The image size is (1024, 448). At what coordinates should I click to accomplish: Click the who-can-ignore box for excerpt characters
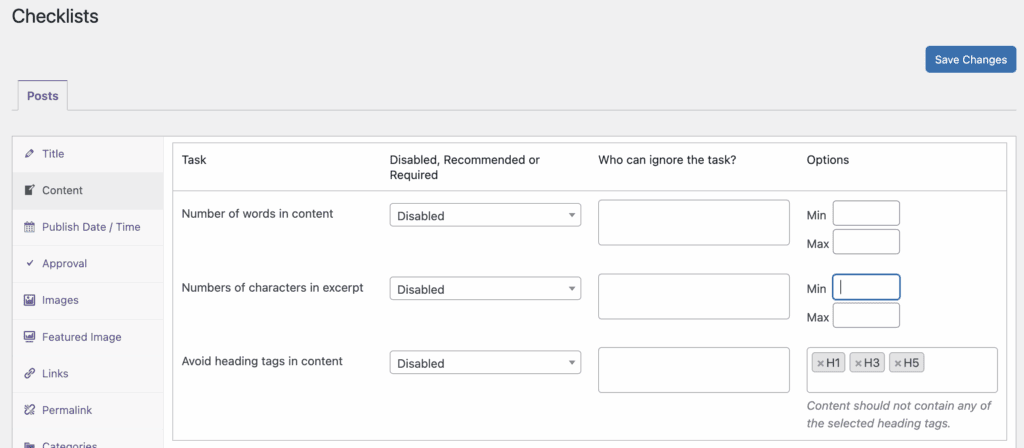[x=694, y=296]
